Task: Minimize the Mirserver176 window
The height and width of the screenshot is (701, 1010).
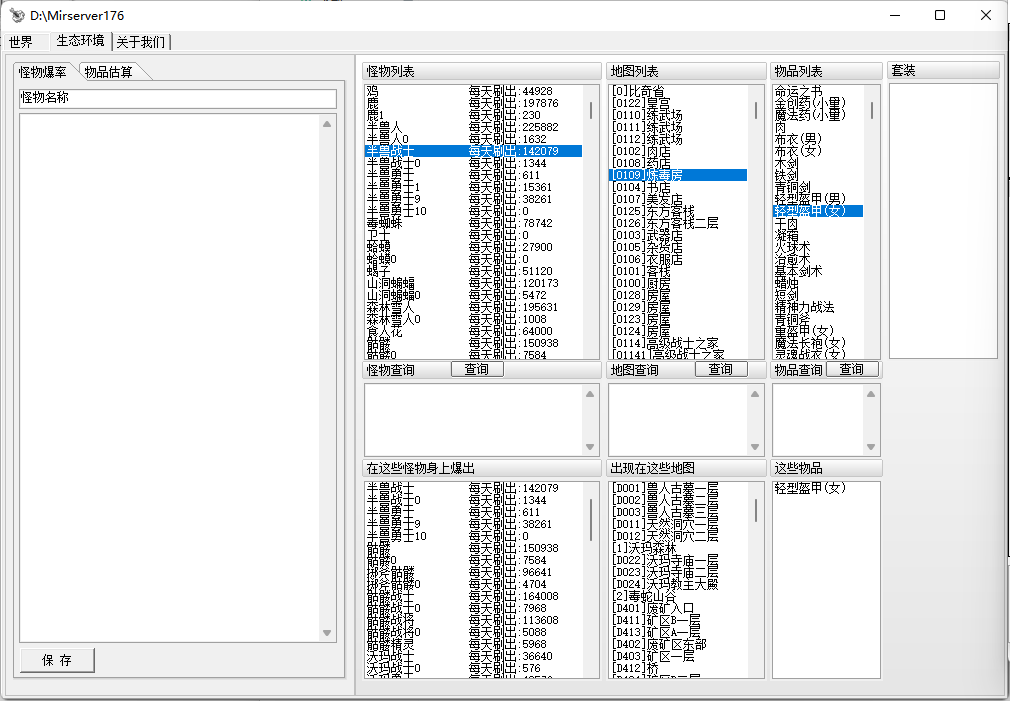Action: tap(895, 15)
